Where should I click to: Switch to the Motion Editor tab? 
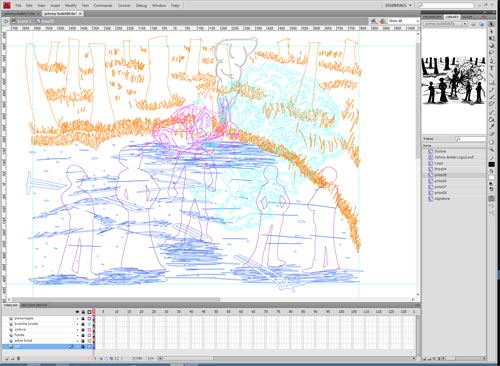point(34,305)
